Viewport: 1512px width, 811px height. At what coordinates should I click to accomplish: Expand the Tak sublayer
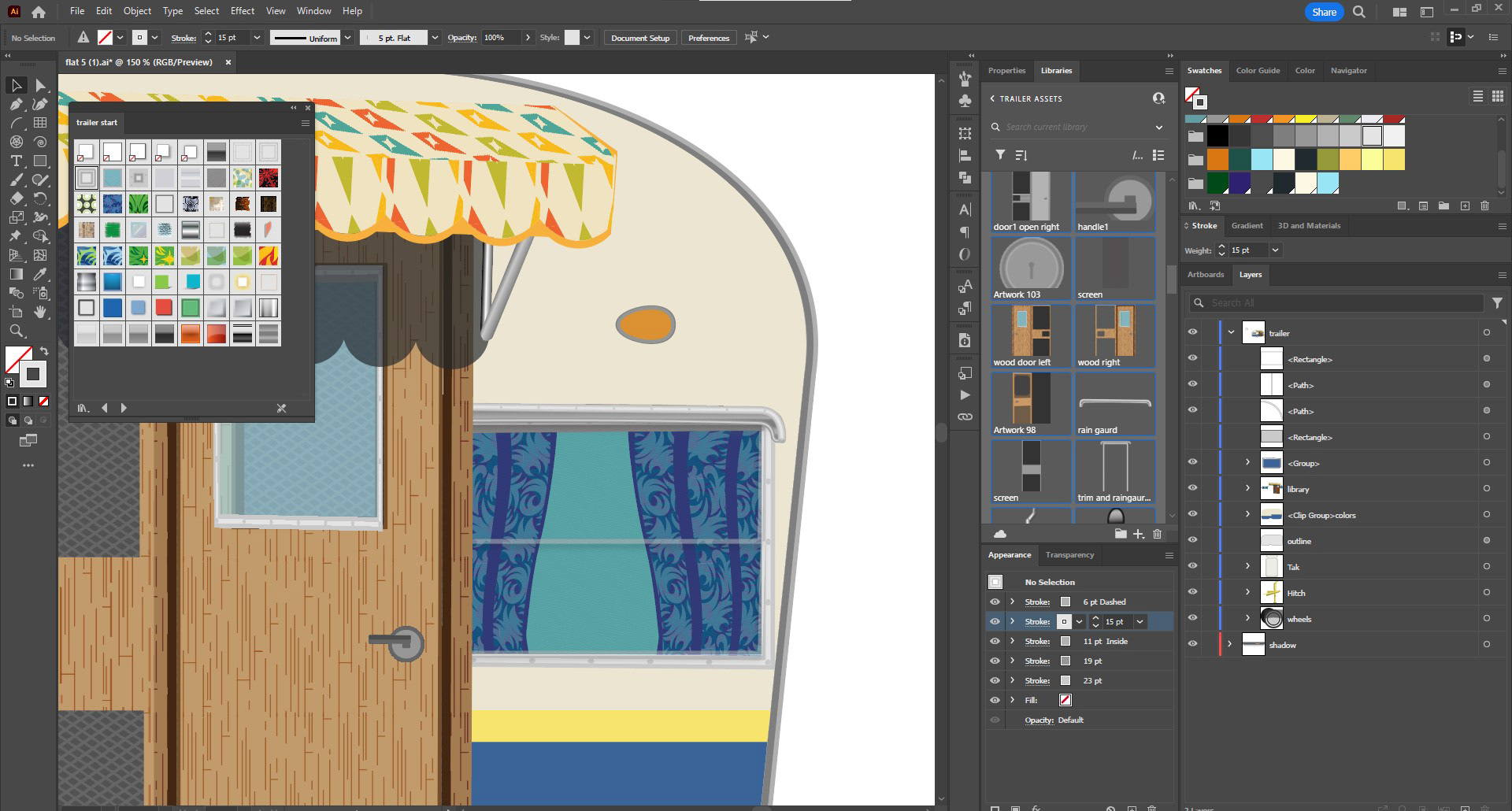tap(1247, 566)
